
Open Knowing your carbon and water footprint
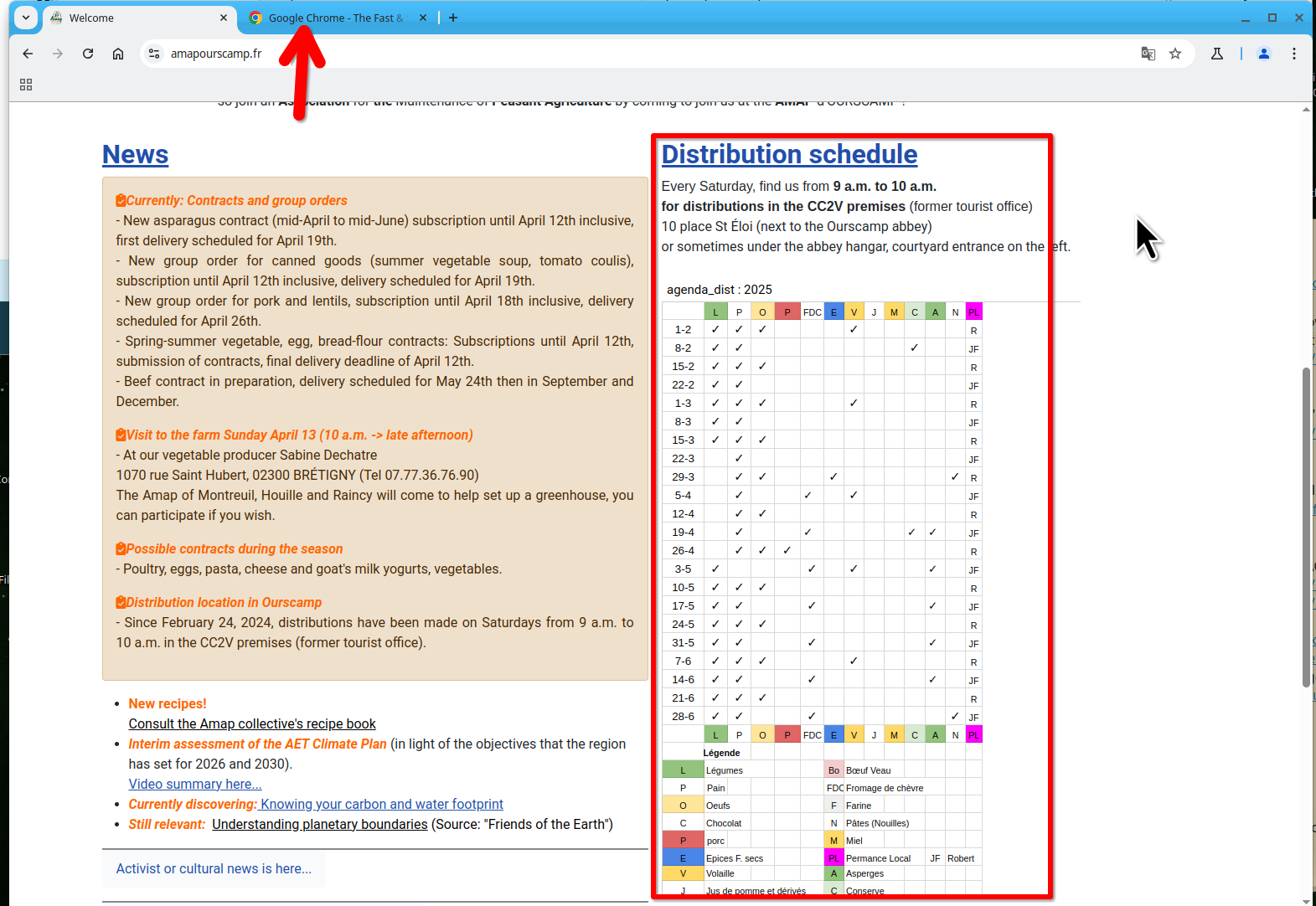(x=382, y=804)
